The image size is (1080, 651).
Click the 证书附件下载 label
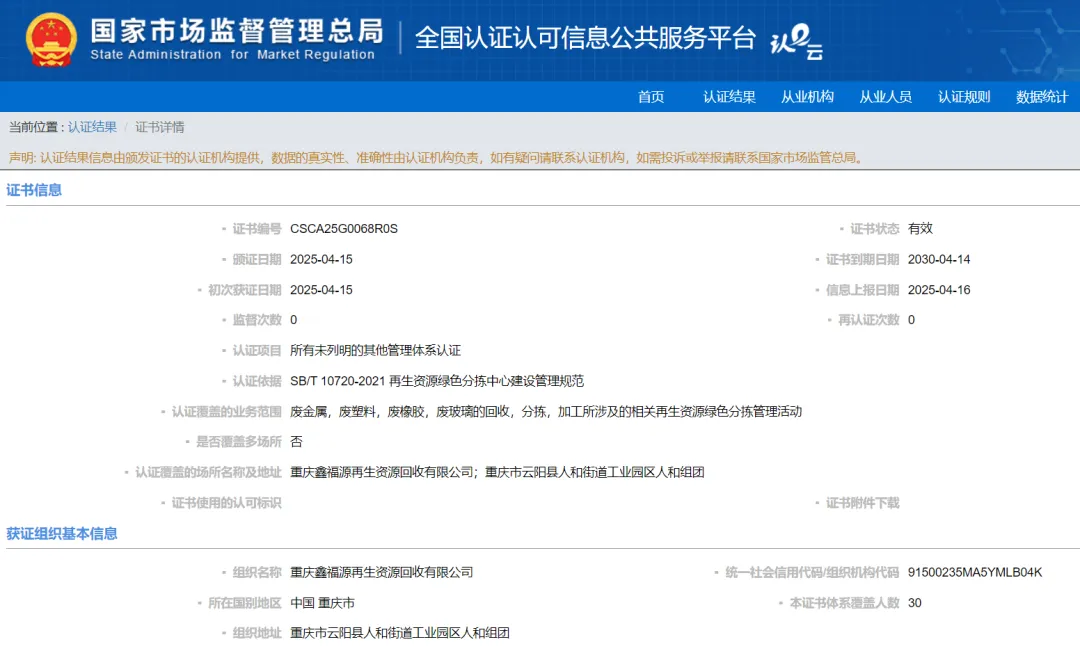[x=862, y=503]
